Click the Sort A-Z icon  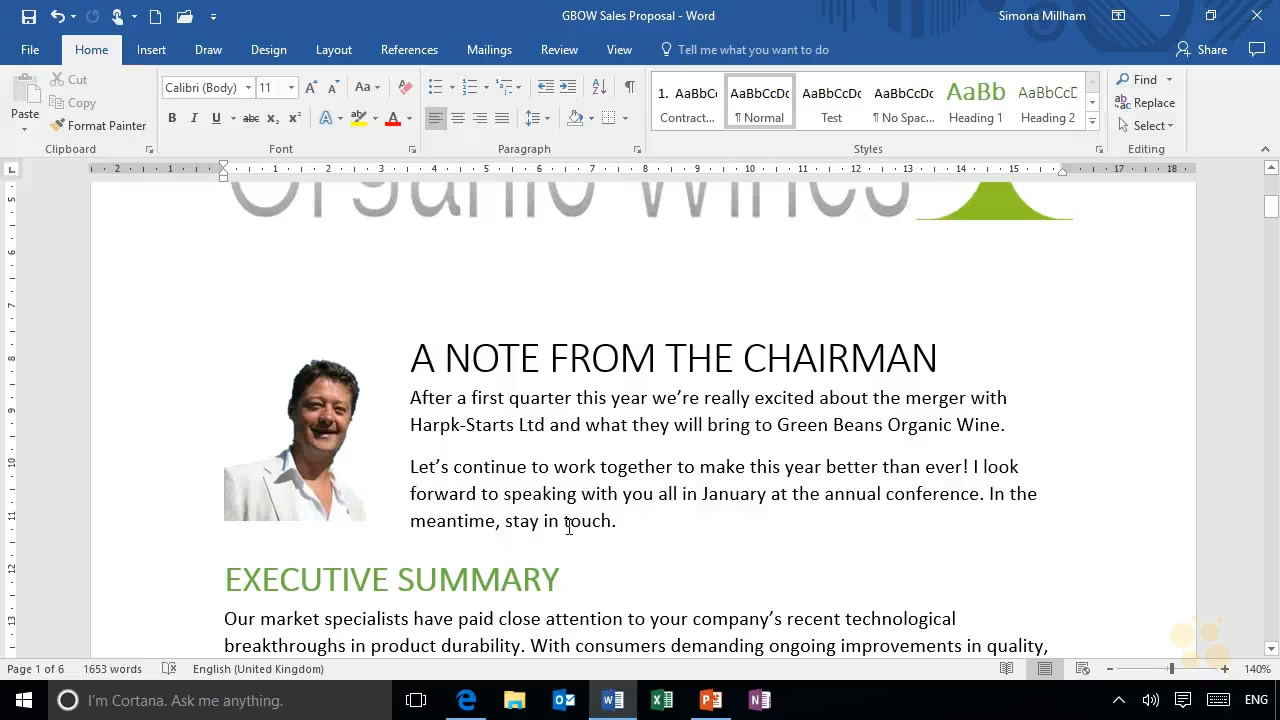[599, 87]
